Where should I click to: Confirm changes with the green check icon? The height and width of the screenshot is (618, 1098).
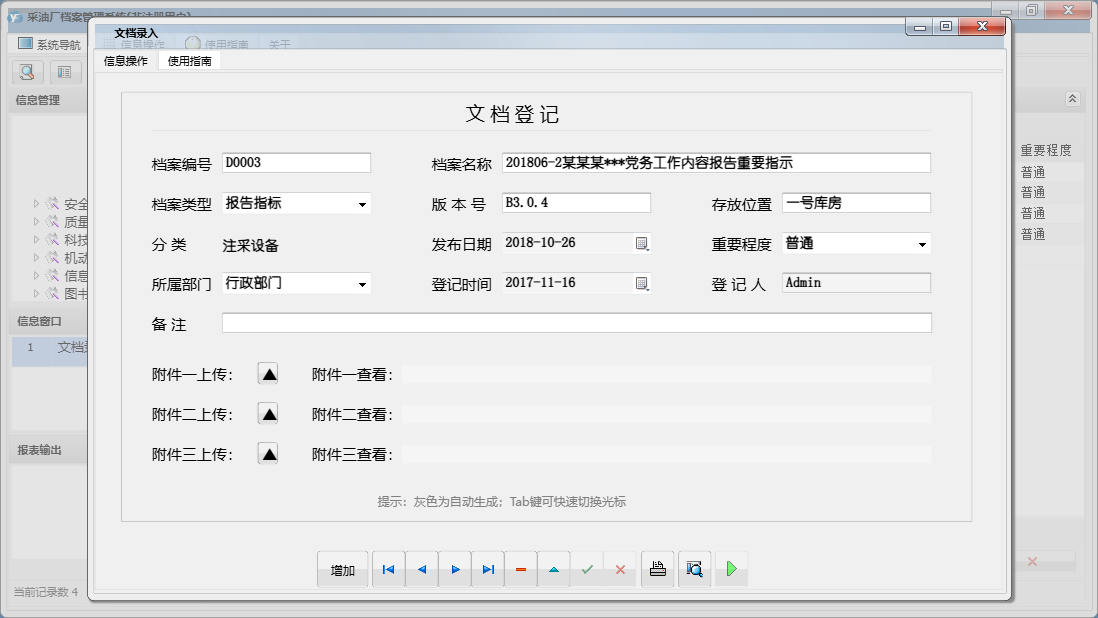(x=588, y=568)
